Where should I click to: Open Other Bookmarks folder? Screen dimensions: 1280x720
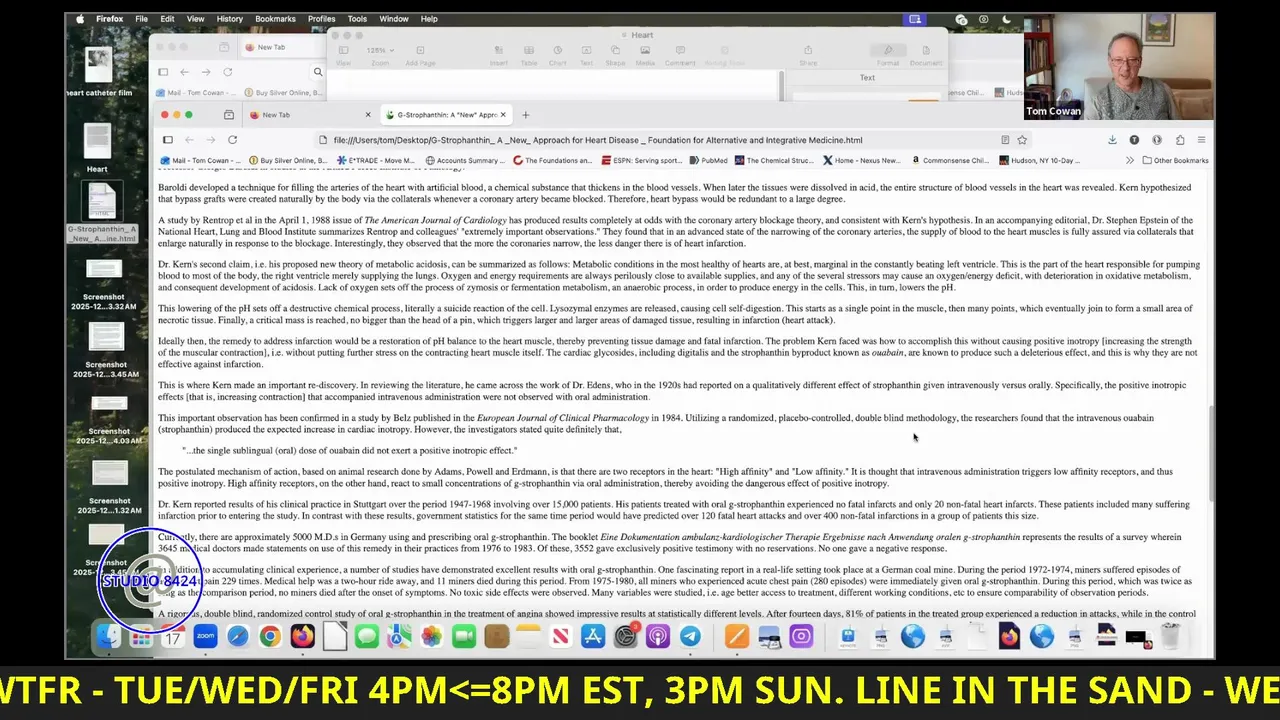(x=1175, y=160)
